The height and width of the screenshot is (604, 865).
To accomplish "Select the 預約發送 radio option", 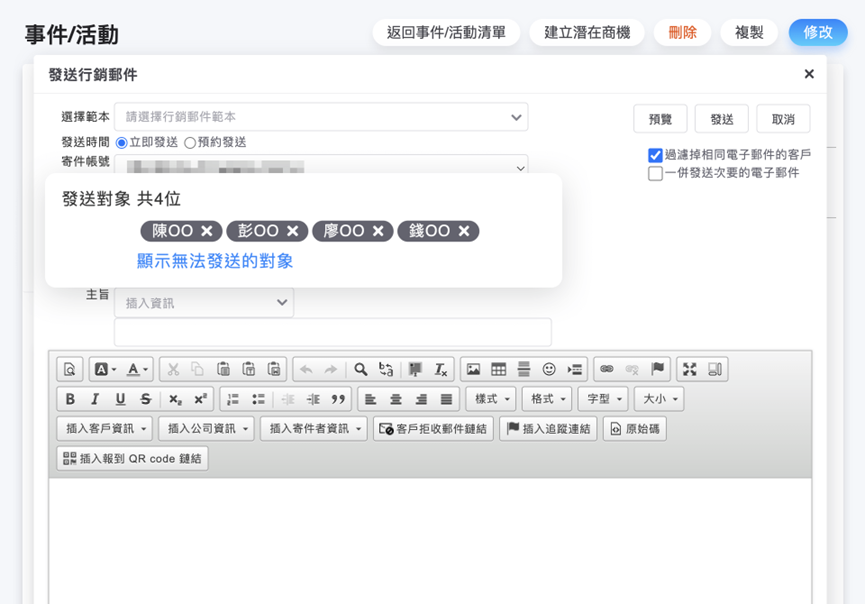I will coord(190,143).
